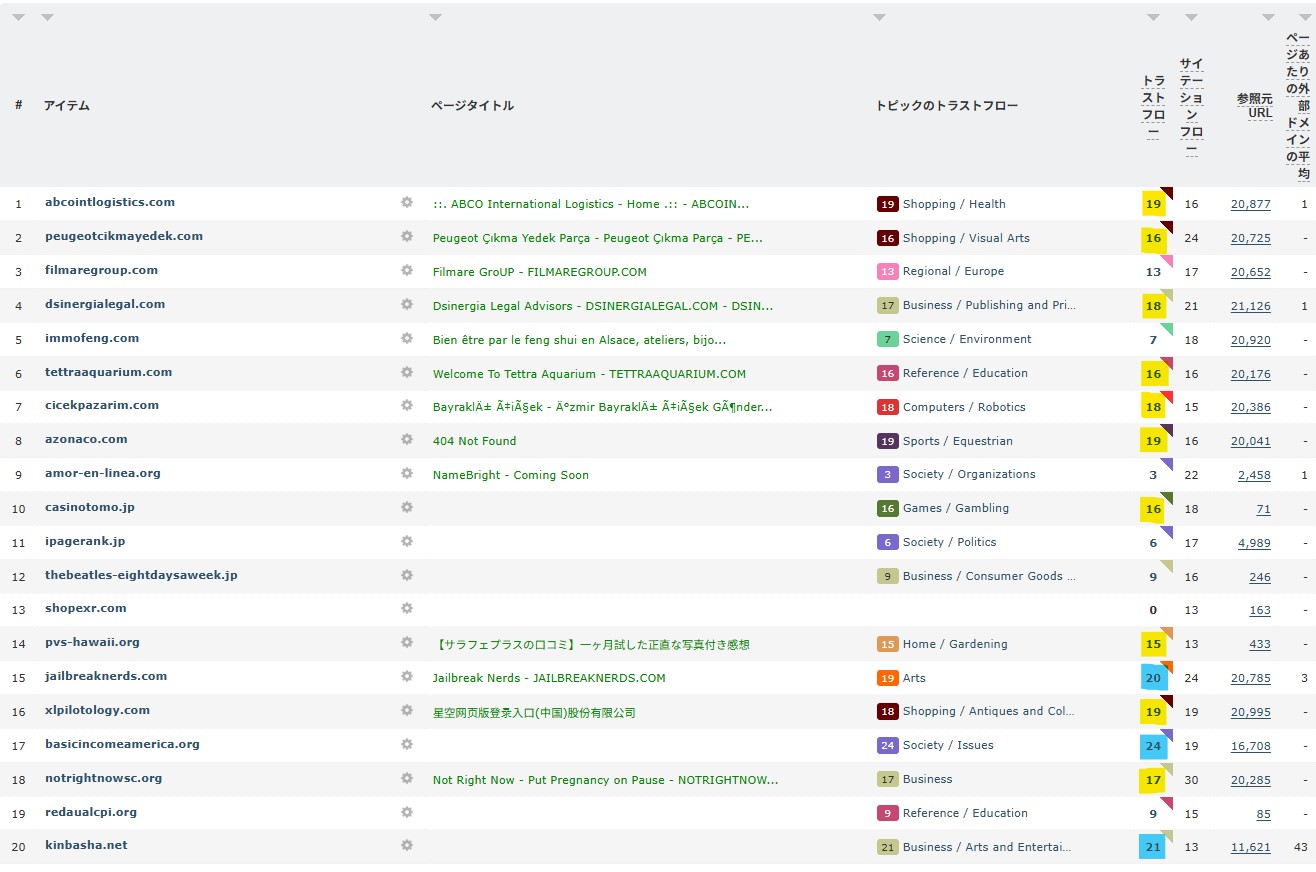
Task: Open gear options for amor-en-linea.org
Action: pyautogui.click(x=407, y=473)
